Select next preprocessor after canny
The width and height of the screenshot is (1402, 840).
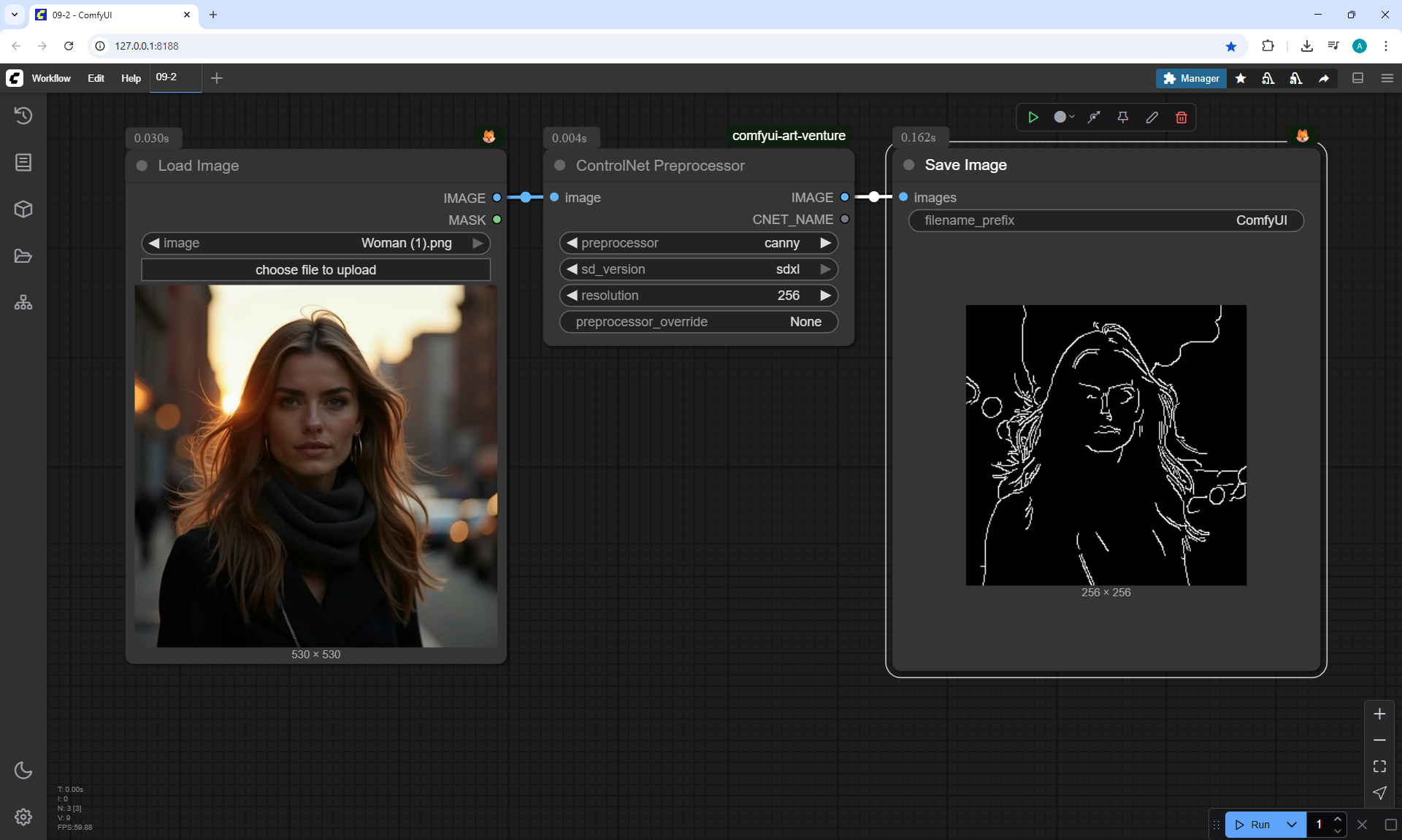point(825,243)
